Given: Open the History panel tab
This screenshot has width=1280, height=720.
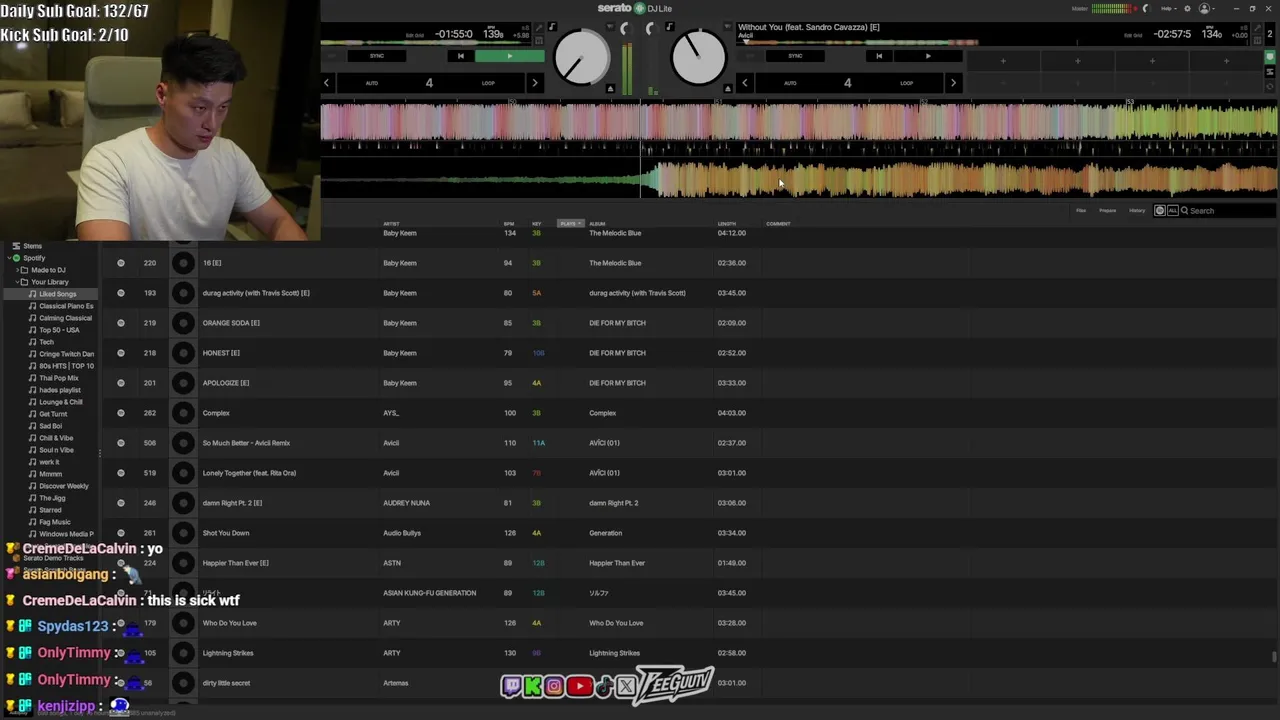Looking at the screenshot, I should click(x=1137, y=211).
